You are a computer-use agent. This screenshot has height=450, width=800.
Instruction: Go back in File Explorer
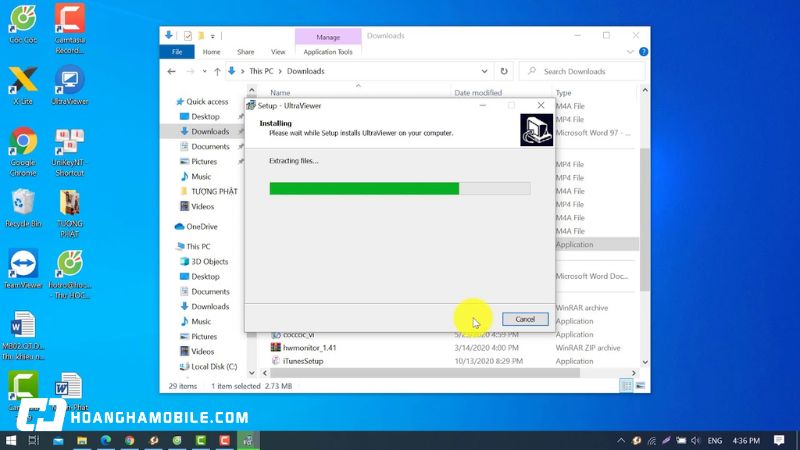coord(171,71)
